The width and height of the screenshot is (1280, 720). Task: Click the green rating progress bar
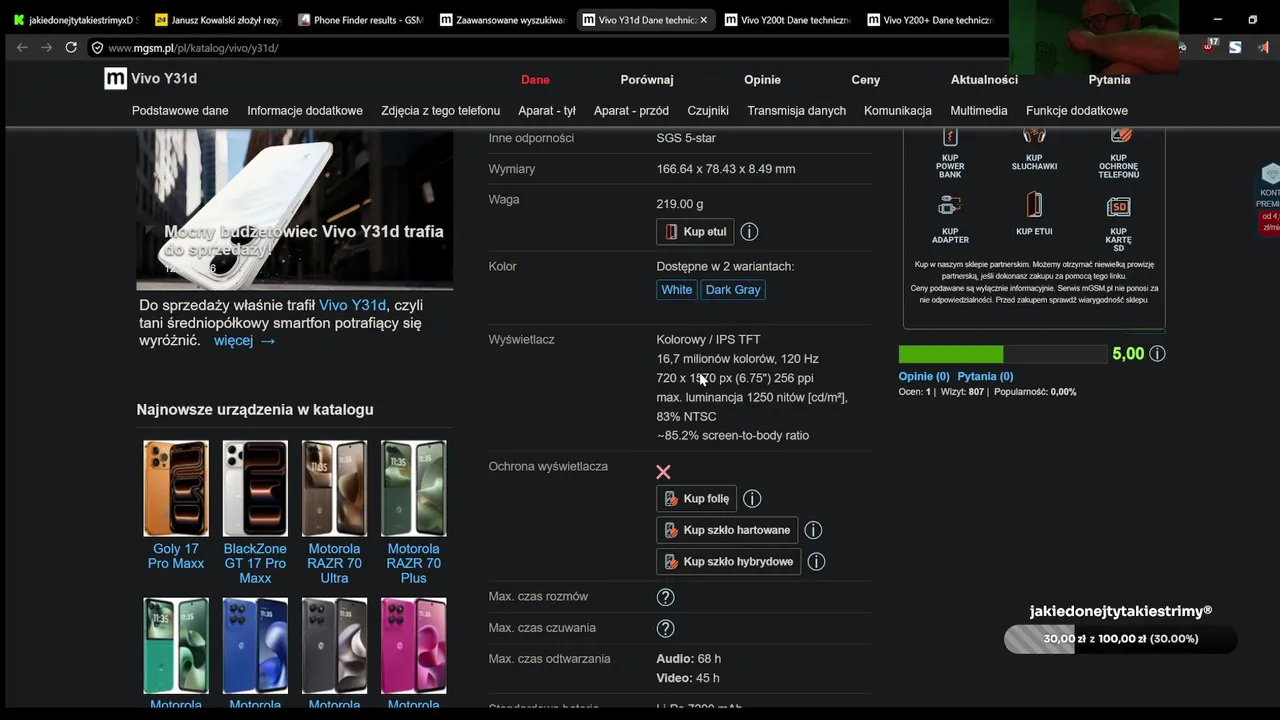pyautogui.click(x=1003, y=354)
